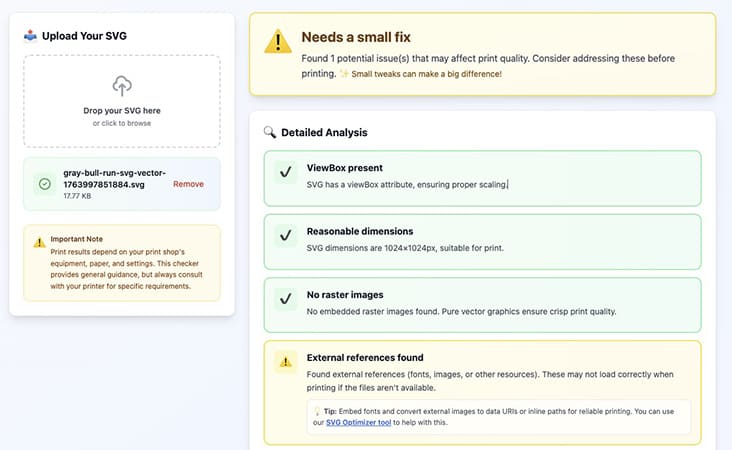The image size is (732, 450).
Task: Click the large warning triangle in summary banner
Action: click(x=277, y=42)
